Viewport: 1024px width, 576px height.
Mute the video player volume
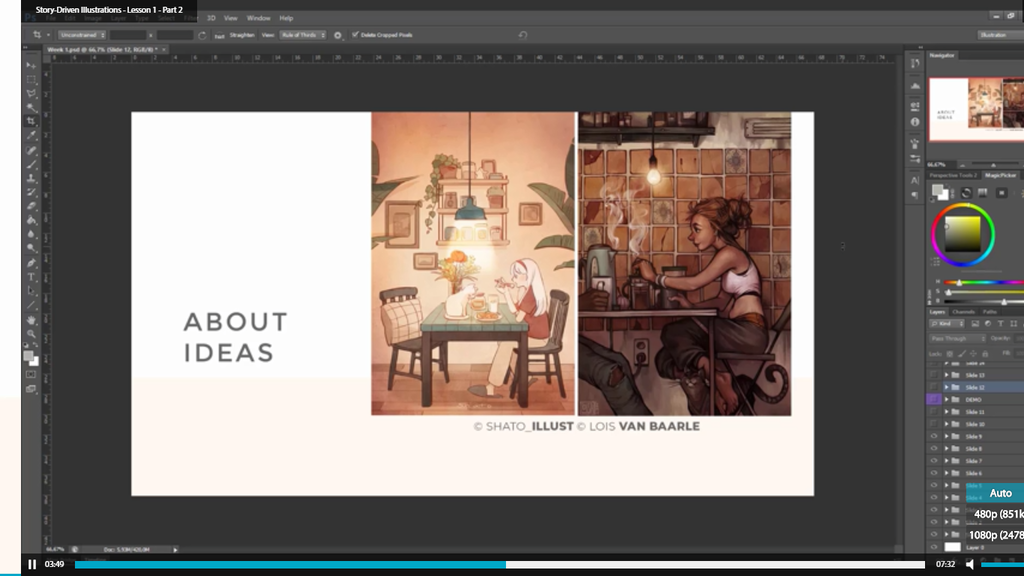pyautogui.click(x=970, y=564)
